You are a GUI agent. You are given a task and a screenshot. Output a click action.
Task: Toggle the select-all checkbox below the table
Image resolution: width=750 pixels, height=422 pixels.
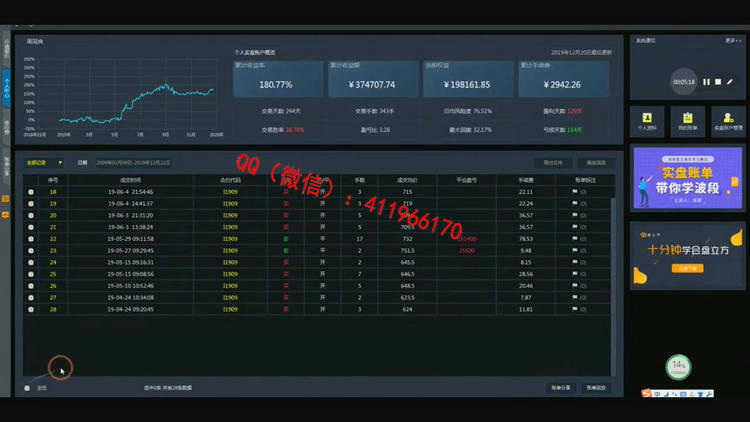point(27,388)
